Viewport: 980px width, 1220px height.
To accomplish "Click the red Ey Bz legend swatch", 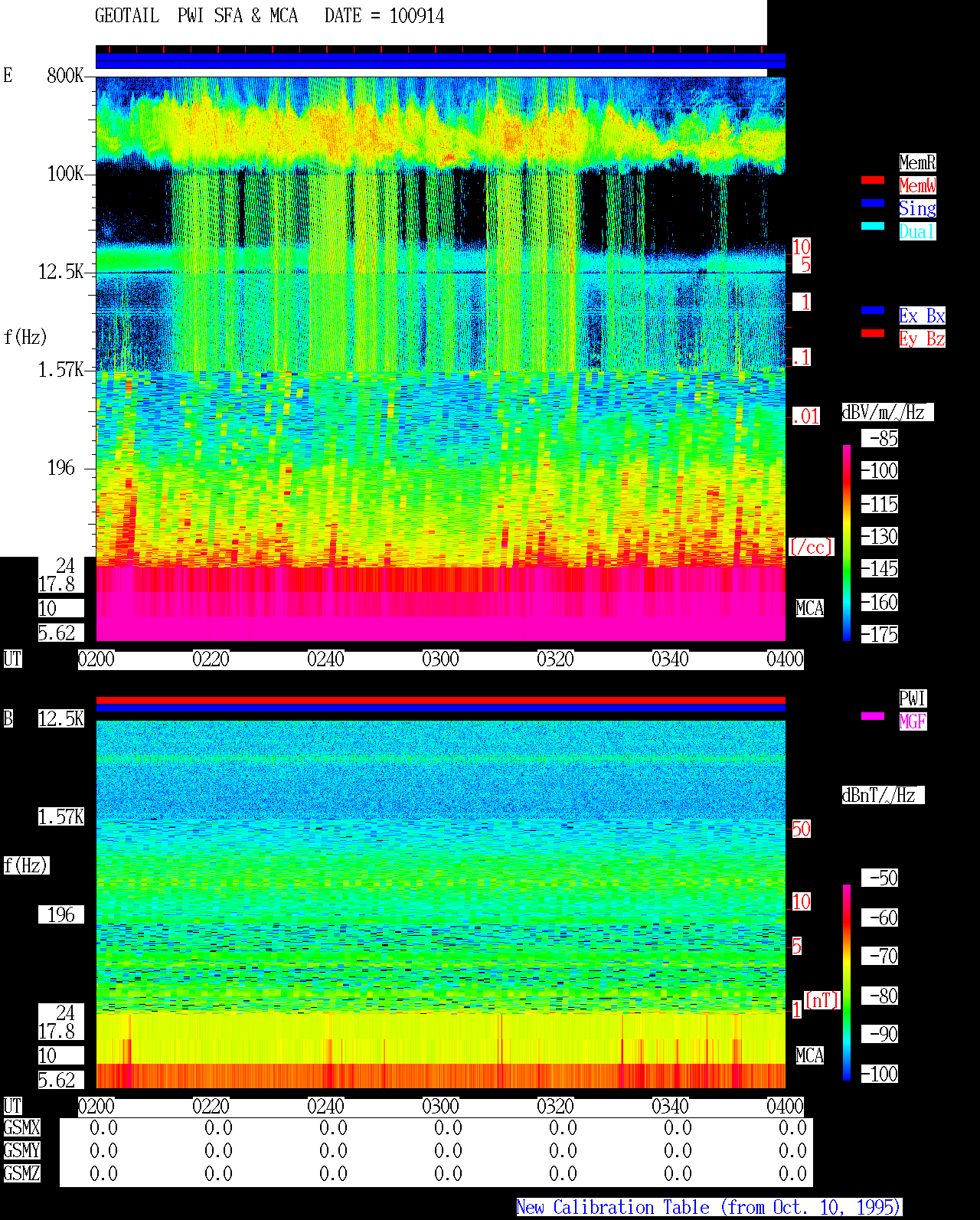I will click(x=873, y=333).
